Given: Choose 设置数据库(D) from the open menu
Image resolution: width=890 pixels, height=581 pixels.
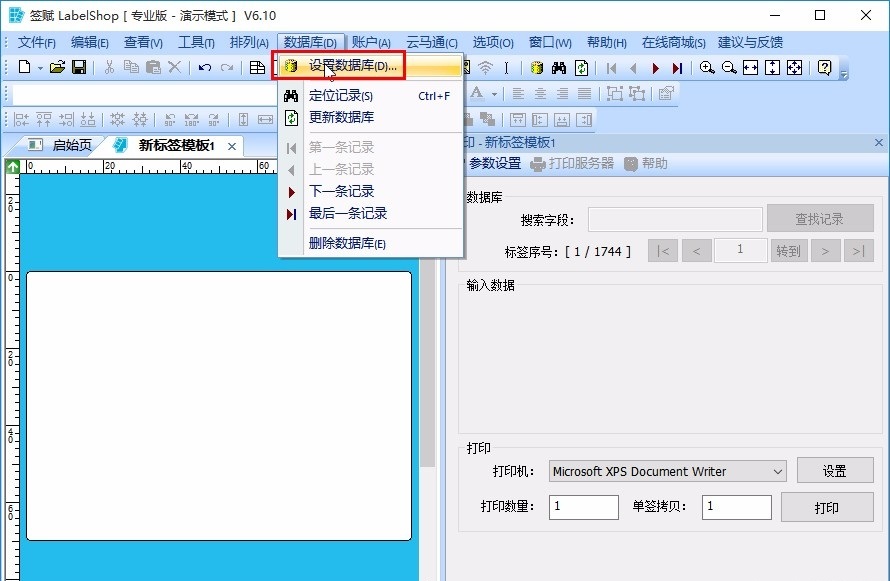Looking at the screenshot, I should 351,65.
